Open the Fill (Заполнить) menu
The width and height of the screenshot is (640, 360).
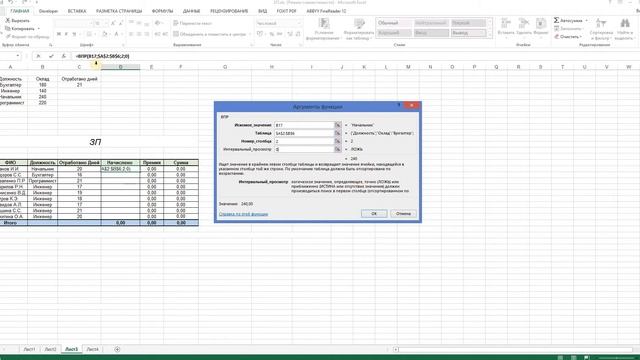(x=568, y=29)
